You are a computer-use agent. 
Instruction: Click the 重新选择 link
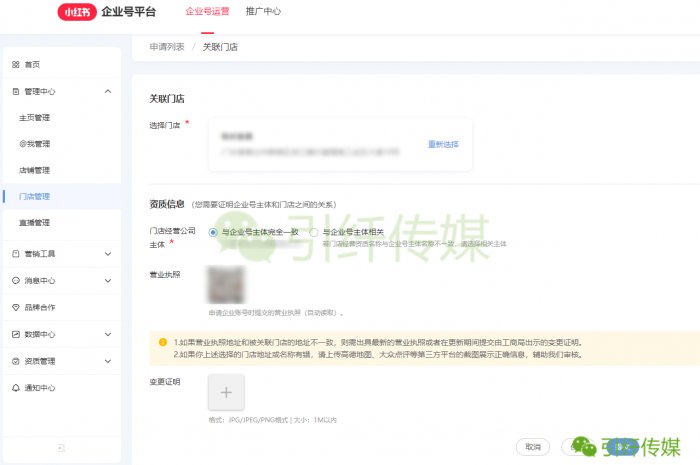pos(443,144)
